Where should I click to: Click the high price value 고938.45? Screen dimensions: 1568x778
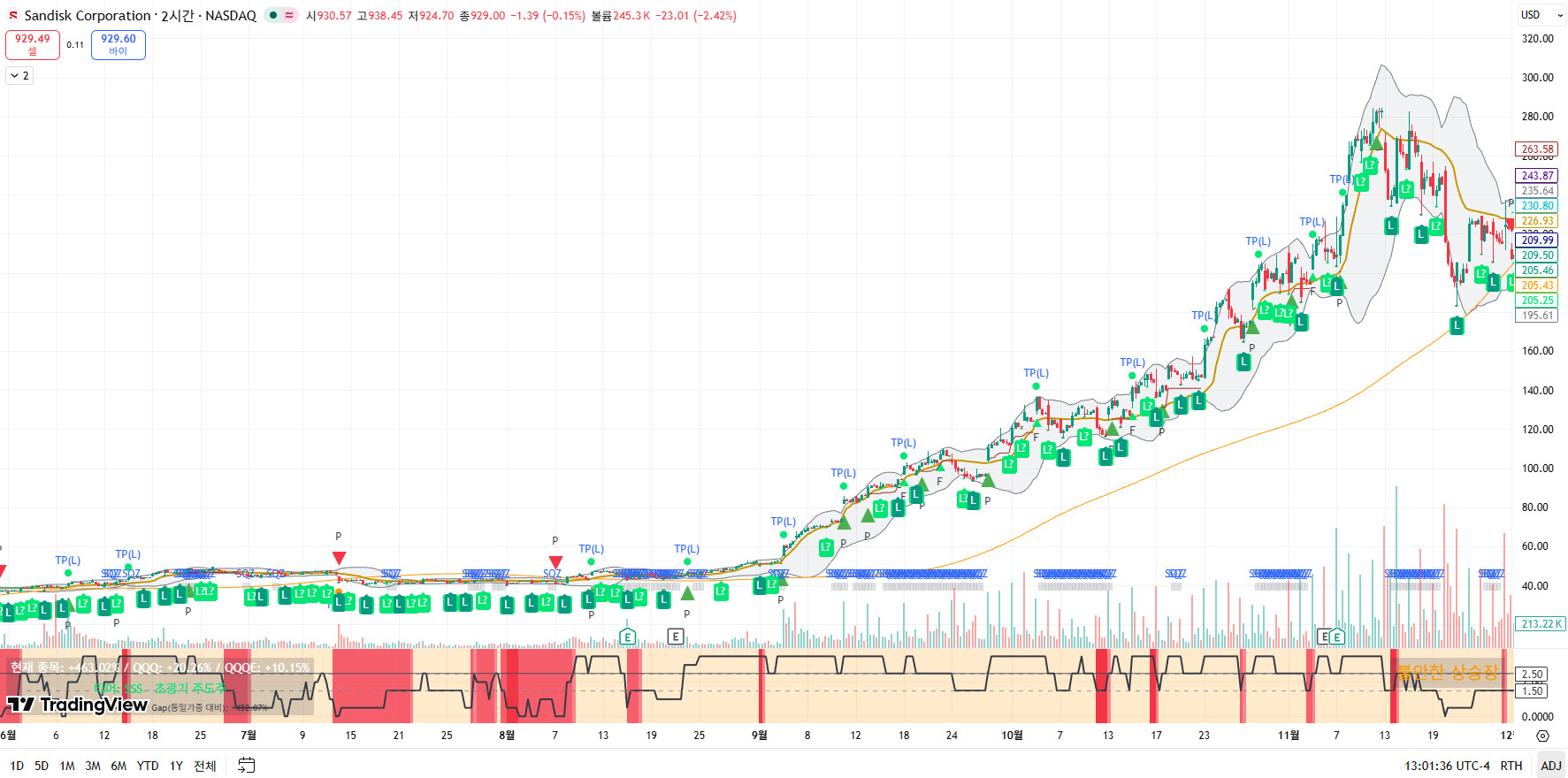point(379,16)
